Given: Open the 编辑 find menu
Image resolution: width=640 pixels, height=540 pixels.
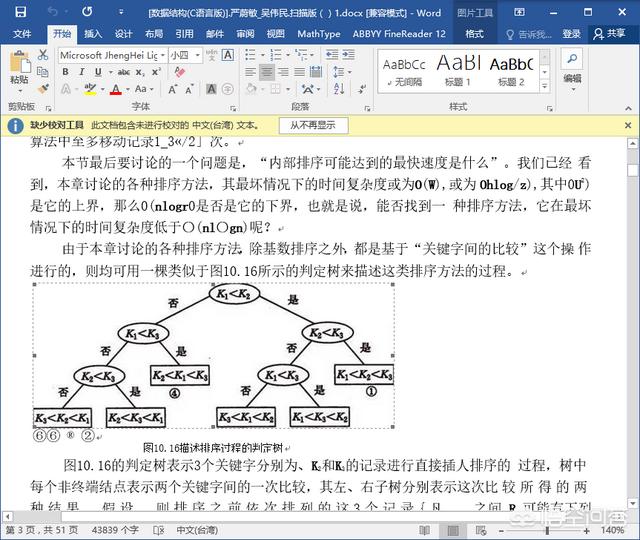Looking at the screenshot, I should 572,69.
